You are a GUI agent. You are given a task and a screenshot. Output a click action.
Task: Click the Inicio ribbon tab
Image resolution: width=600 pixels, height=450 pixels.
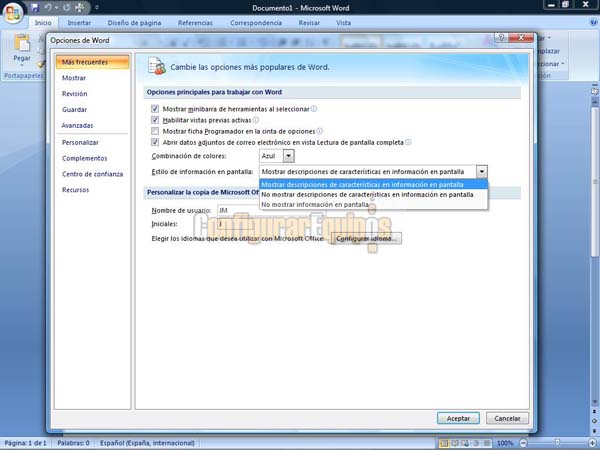[x=43, y=23]
